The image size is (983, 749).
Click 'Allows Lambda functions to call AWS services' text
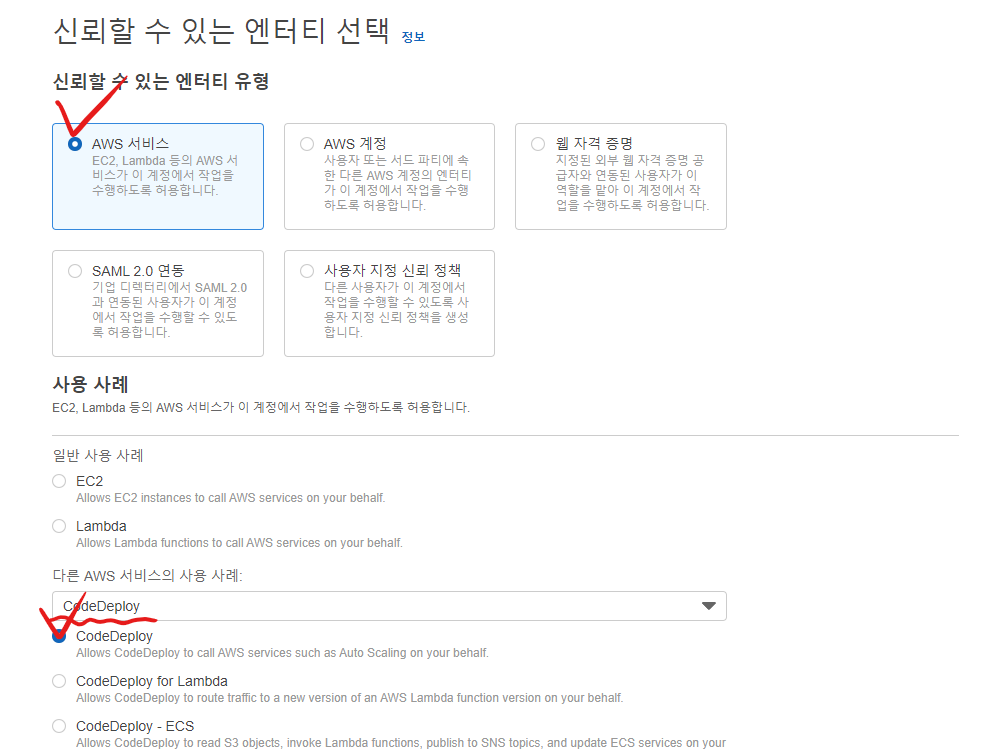(239, 543)
